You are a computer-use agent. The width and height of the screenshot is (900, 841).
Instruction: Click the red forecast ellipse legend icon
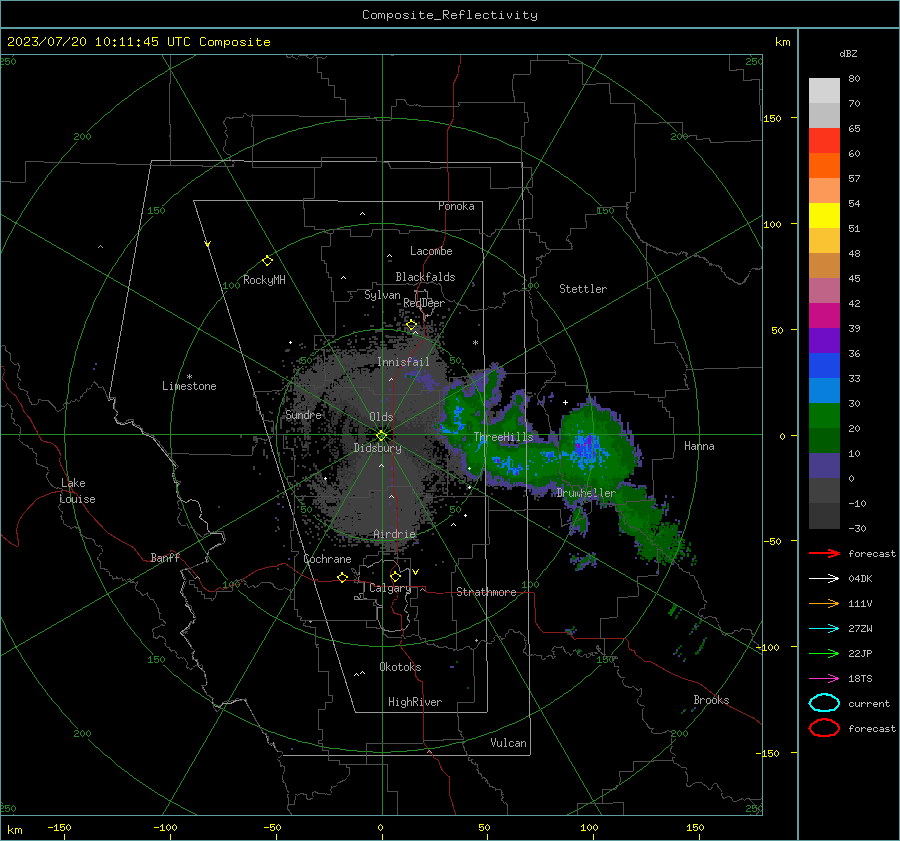(824, 728)
